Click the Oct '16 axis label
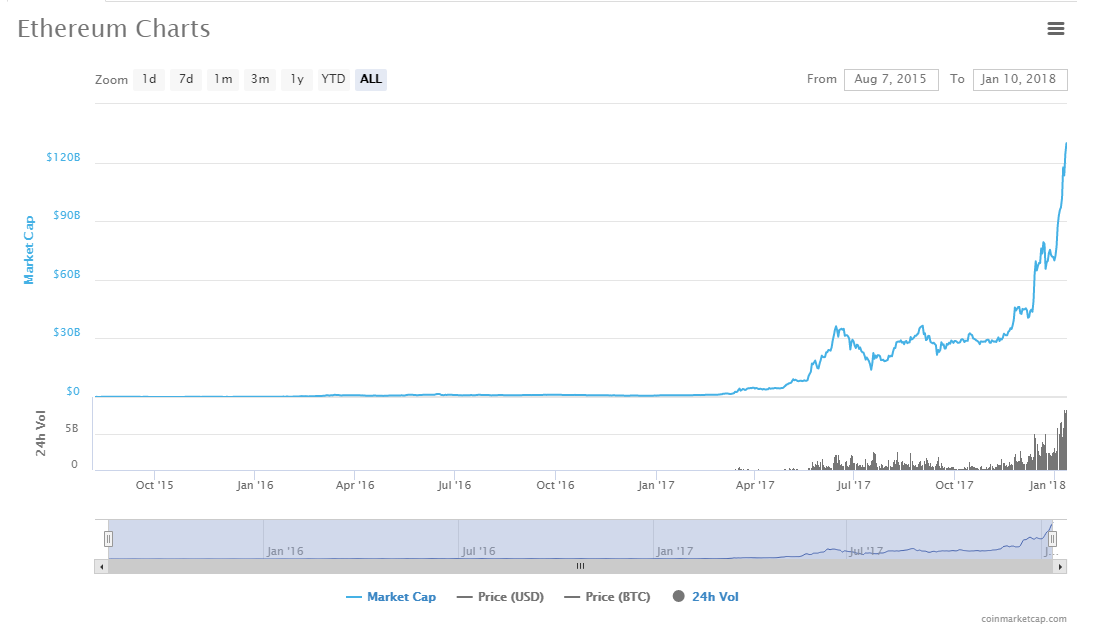The image size is (1114, 635). (x=555, y=485)
